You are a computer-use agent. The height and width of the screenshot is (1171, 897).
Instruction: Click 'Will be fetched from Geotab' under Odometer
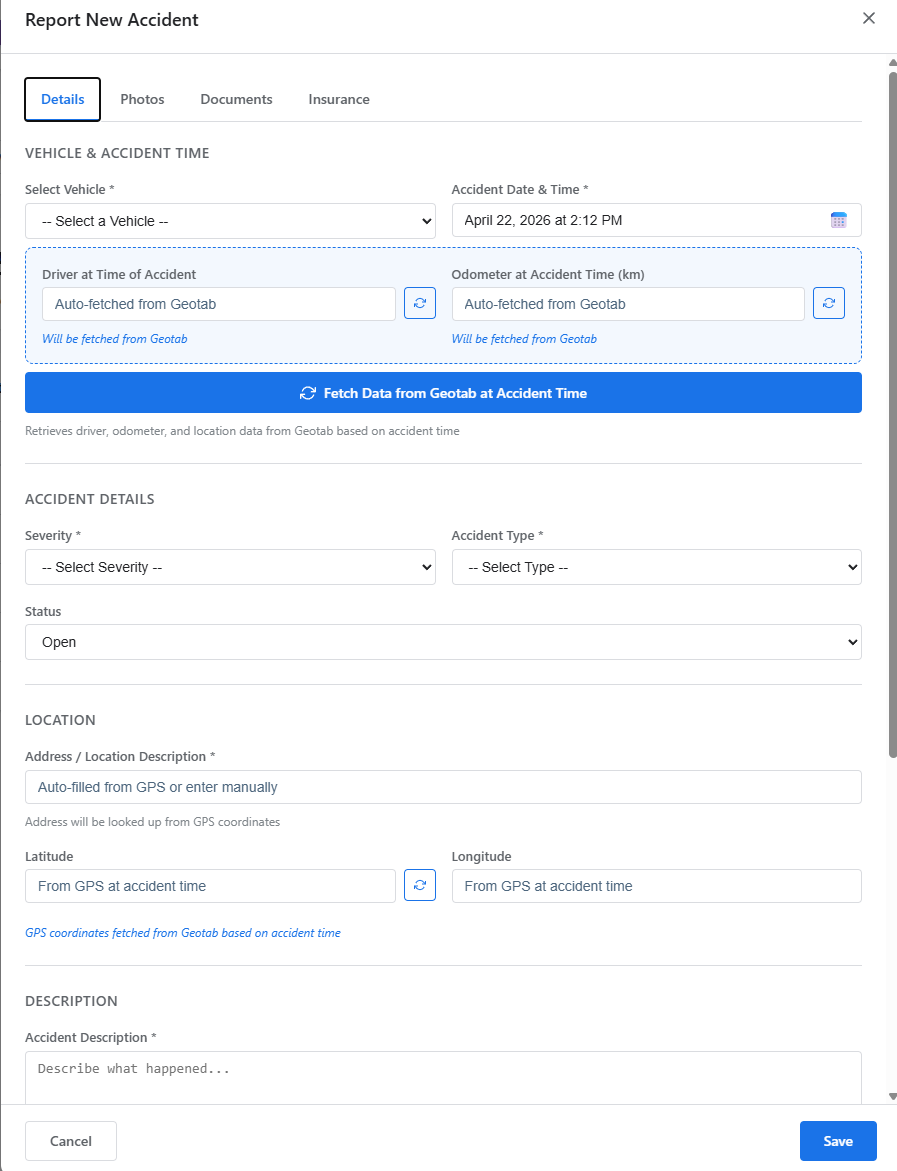click(x=524, y=339)
